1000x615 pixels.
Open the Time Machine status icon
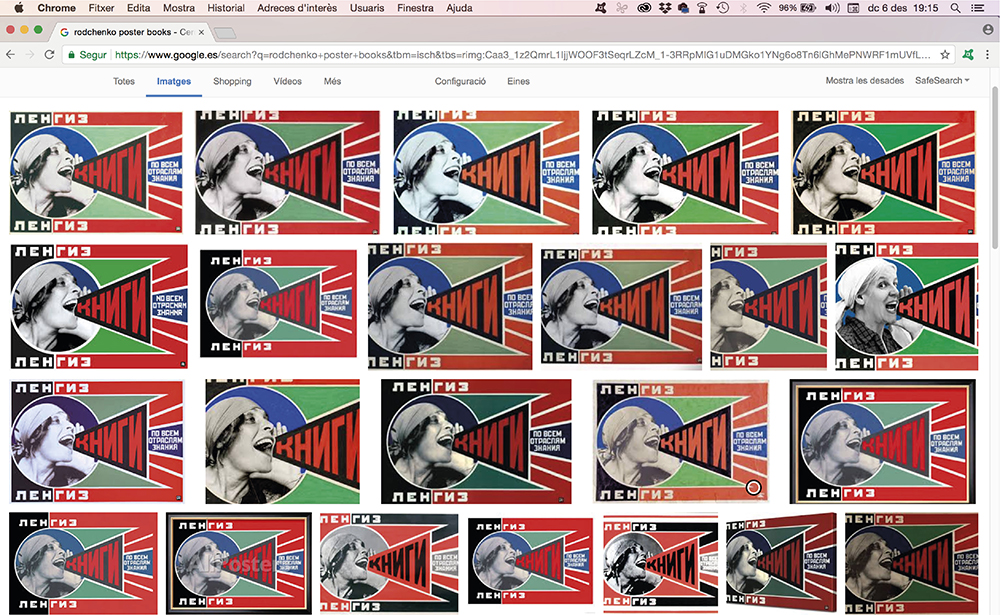(x=723, y=8)
